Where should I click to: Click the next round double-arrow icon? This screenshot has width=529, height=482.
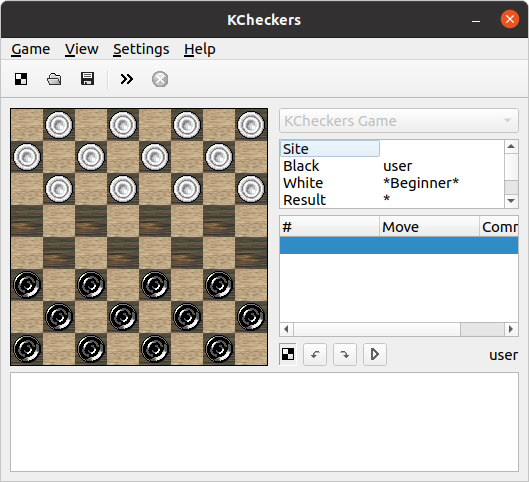click(127, 79)
